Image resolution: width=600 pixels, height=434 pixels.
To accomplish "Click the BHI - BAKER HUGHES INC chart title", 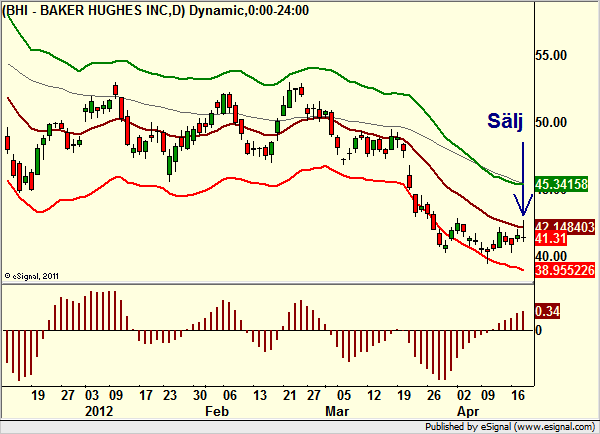I will point(155,10).
